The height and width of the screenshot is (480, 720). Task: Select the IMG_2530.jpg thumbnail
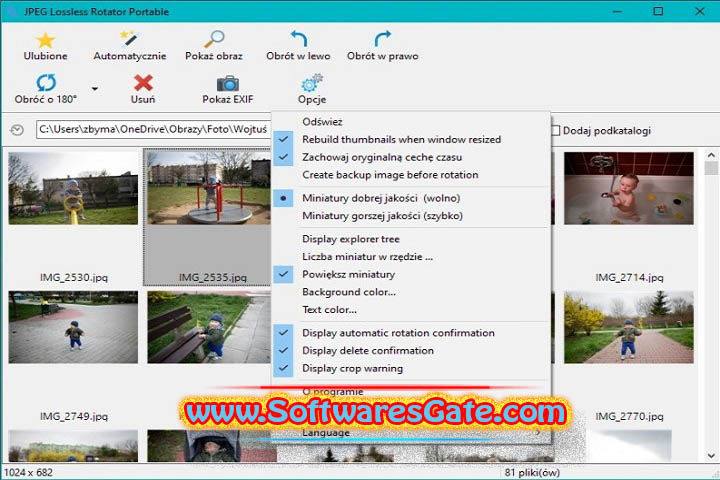click(x=73, y=188)
